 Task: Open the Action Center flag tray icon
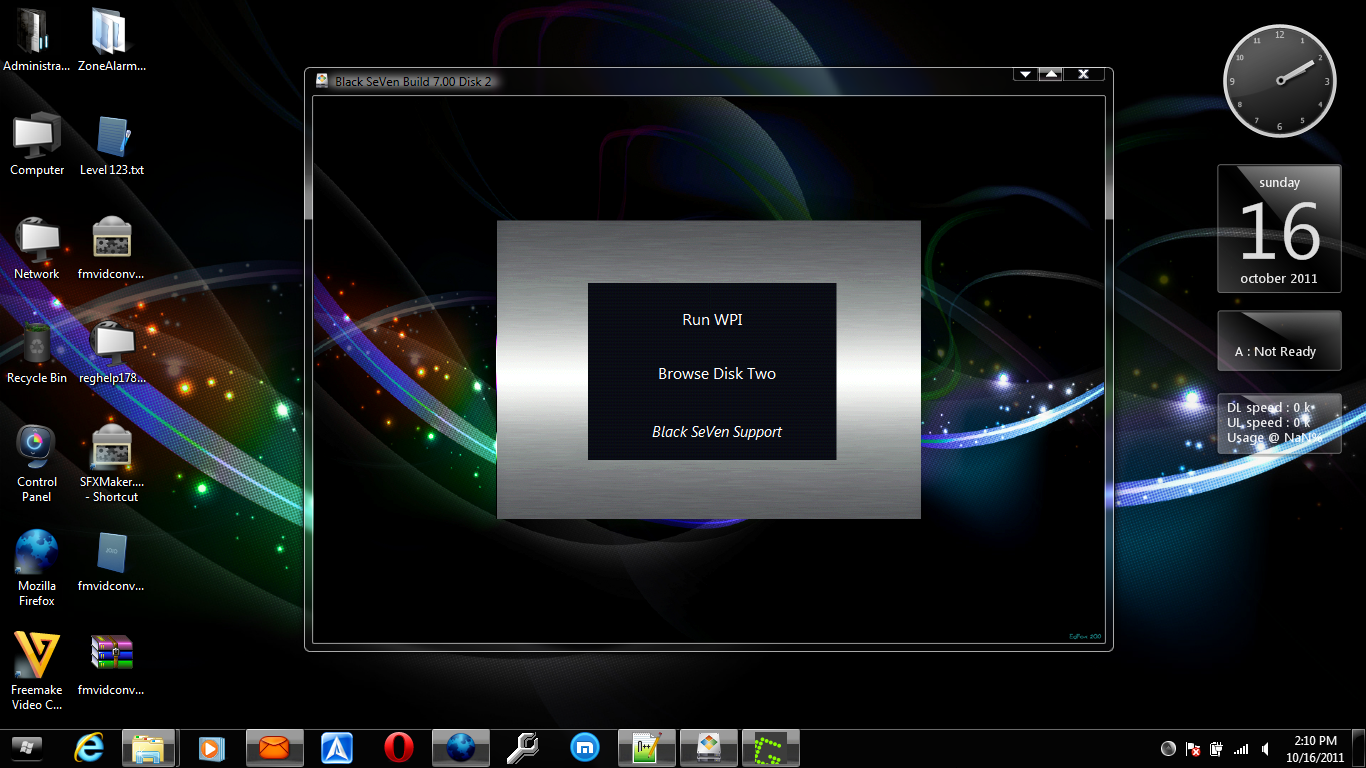point(1193,749)
